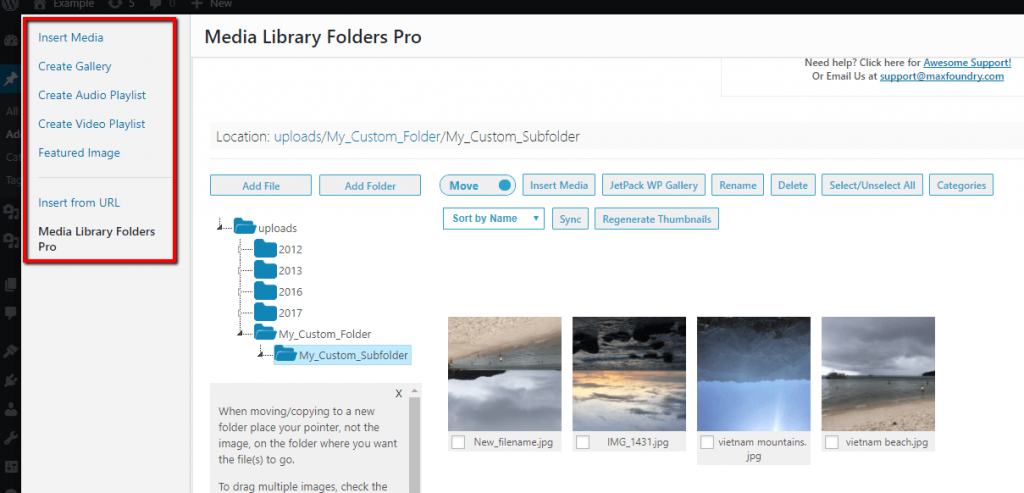Click the support@maxfoundry.com email link

[941, 76]
